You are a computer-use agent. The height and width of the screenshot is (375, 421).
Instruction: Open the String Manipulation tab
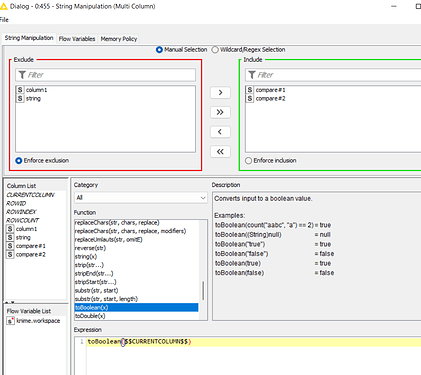click(29, 38)
